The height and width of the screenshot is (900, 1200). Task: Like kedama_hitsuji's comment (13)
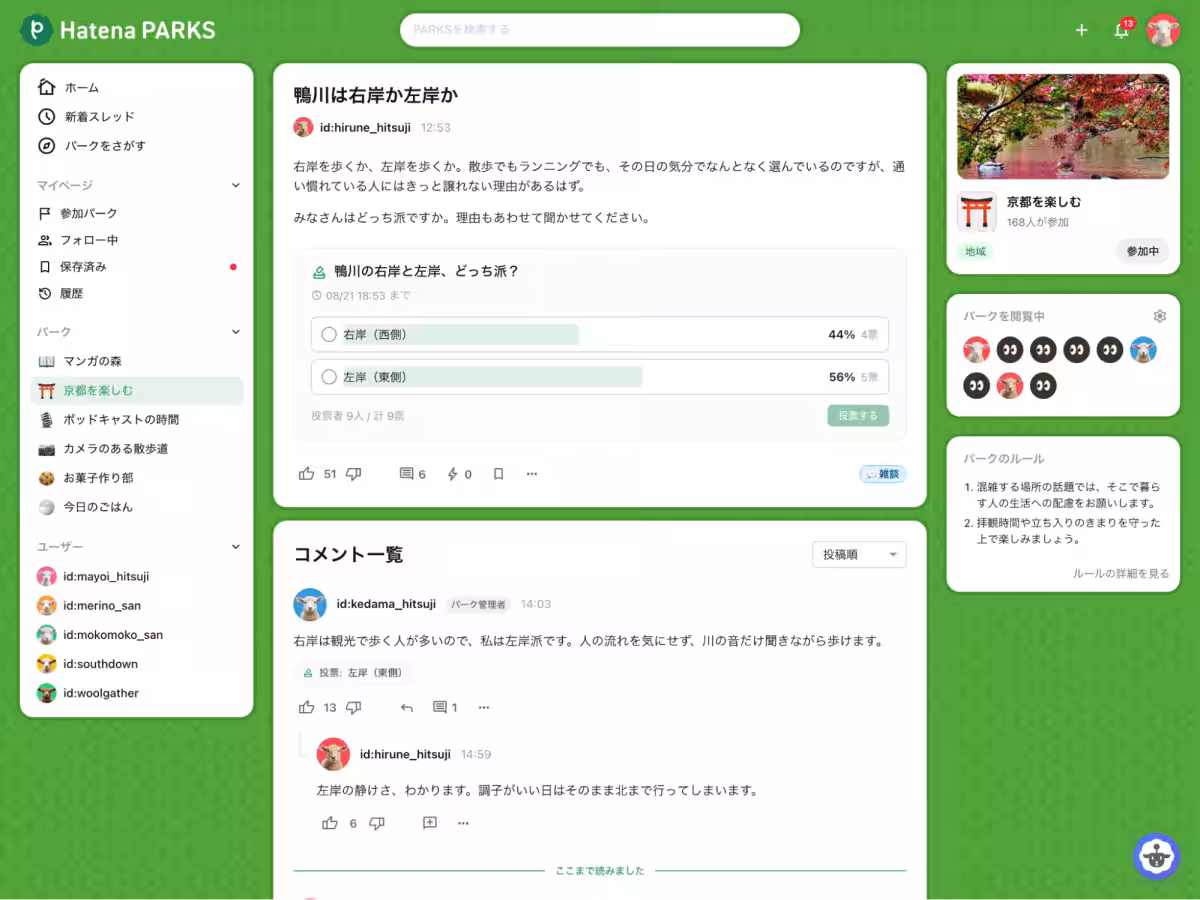point(307,707)
